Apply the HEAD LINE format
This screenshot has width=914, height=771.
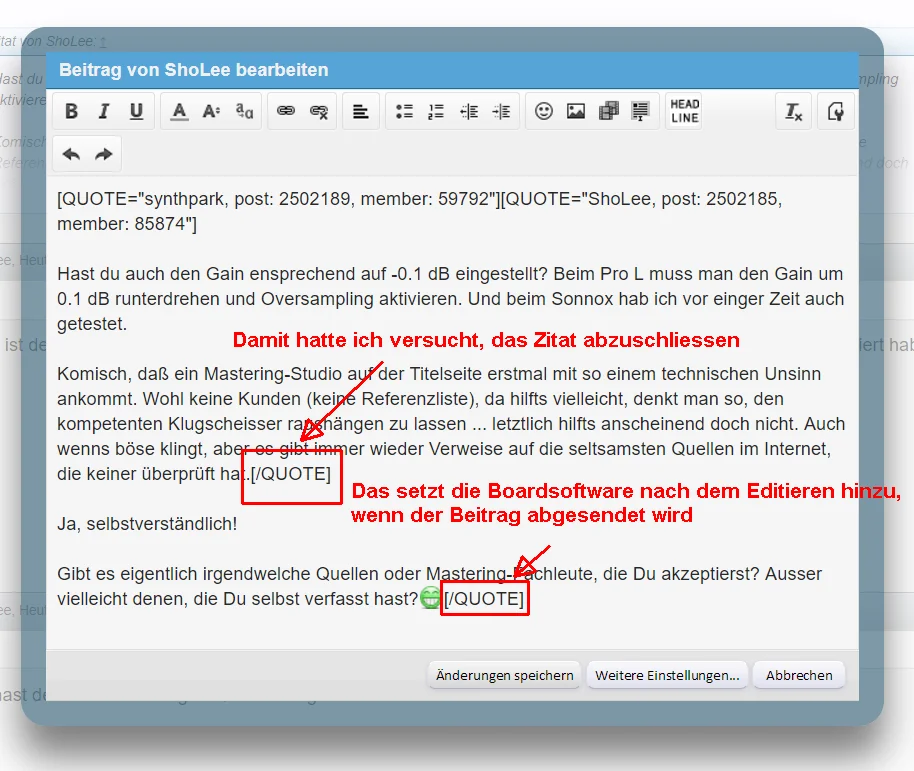(x=684, y=111)
